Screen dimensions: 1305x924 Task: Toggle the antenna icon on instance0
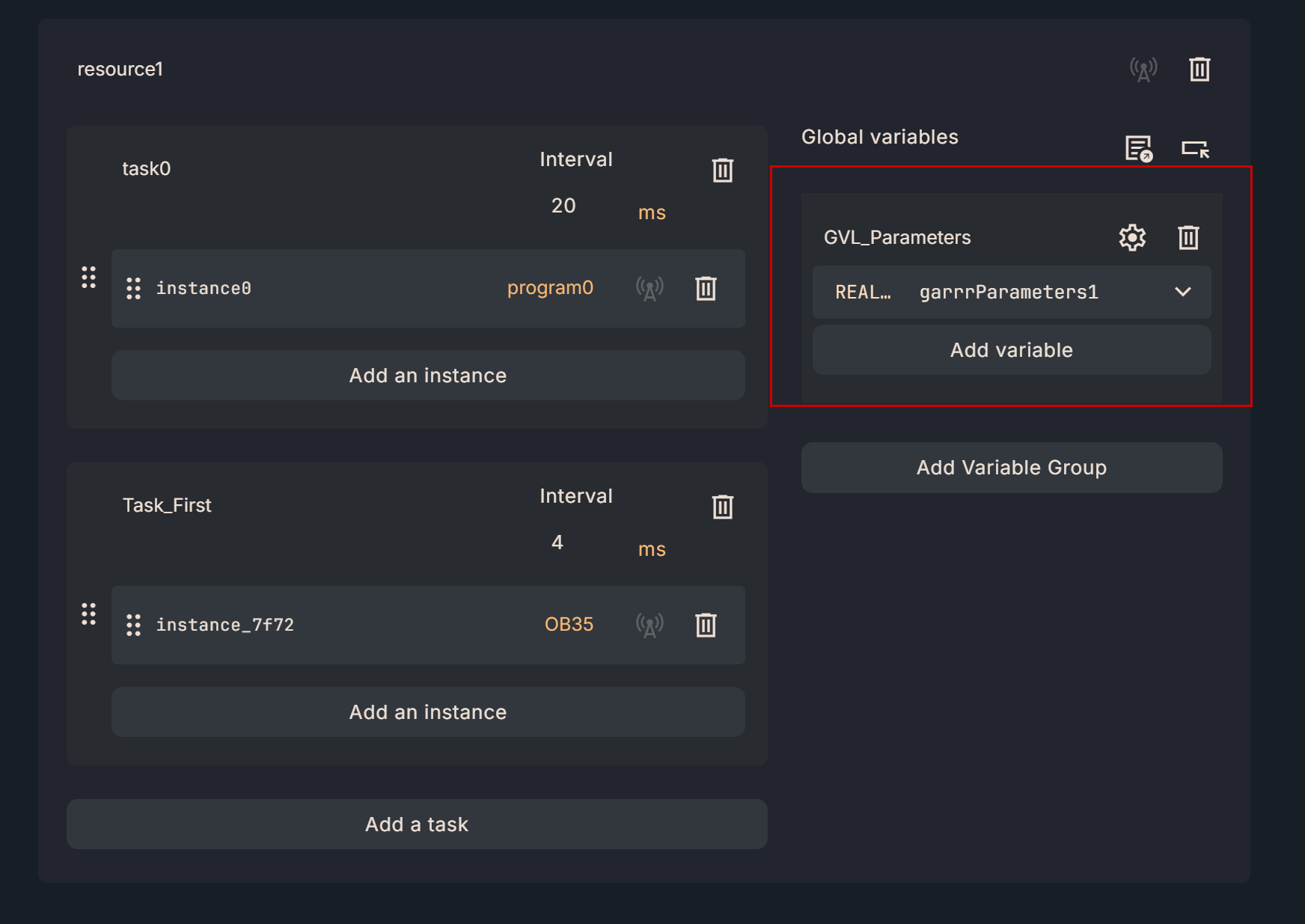(650, 288)
